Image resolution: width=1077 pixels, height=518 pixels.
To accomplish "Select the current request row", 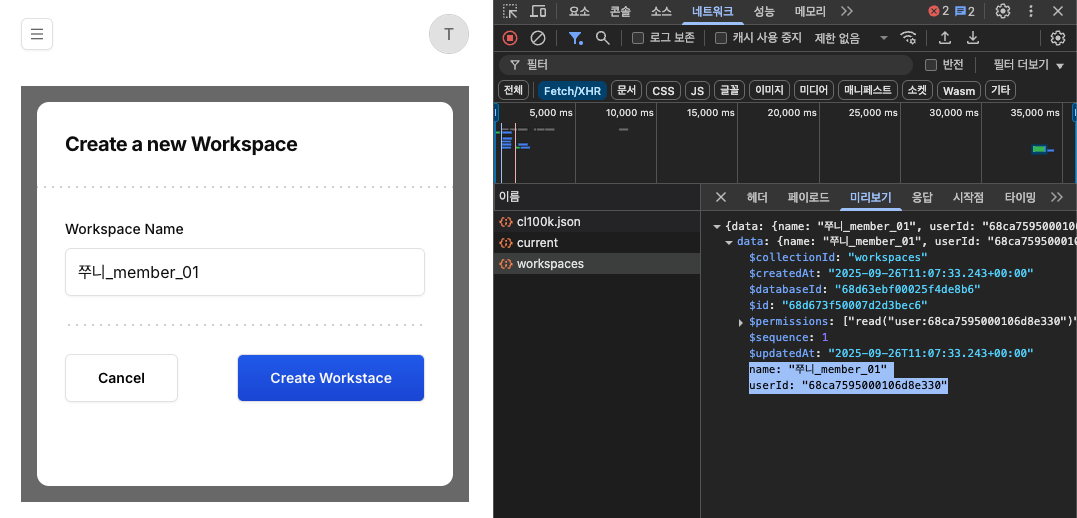I will (597, 243).
